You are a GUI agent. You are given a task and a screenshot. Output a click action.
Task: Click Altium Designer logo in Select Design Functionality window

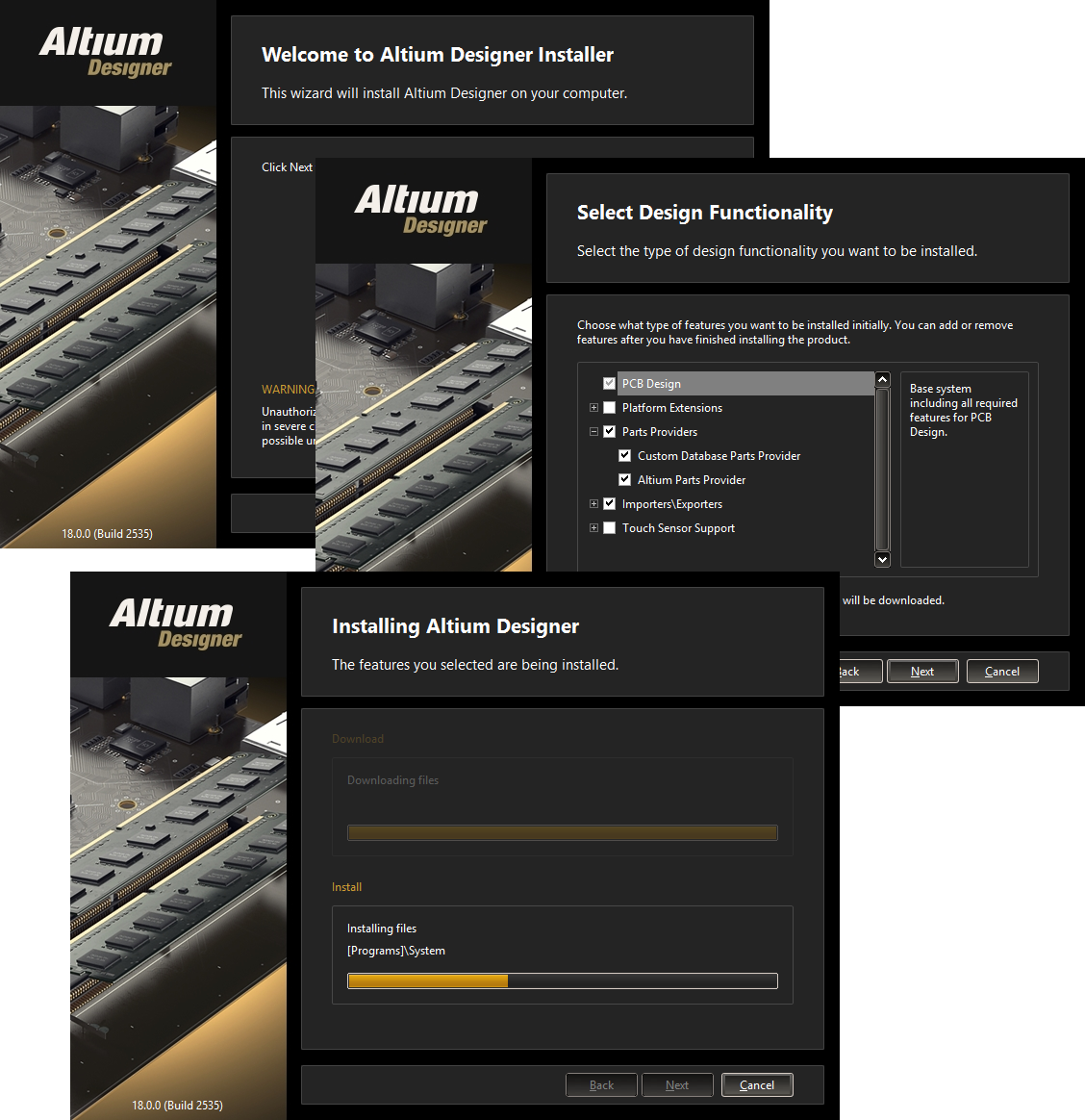coord(420,210)
